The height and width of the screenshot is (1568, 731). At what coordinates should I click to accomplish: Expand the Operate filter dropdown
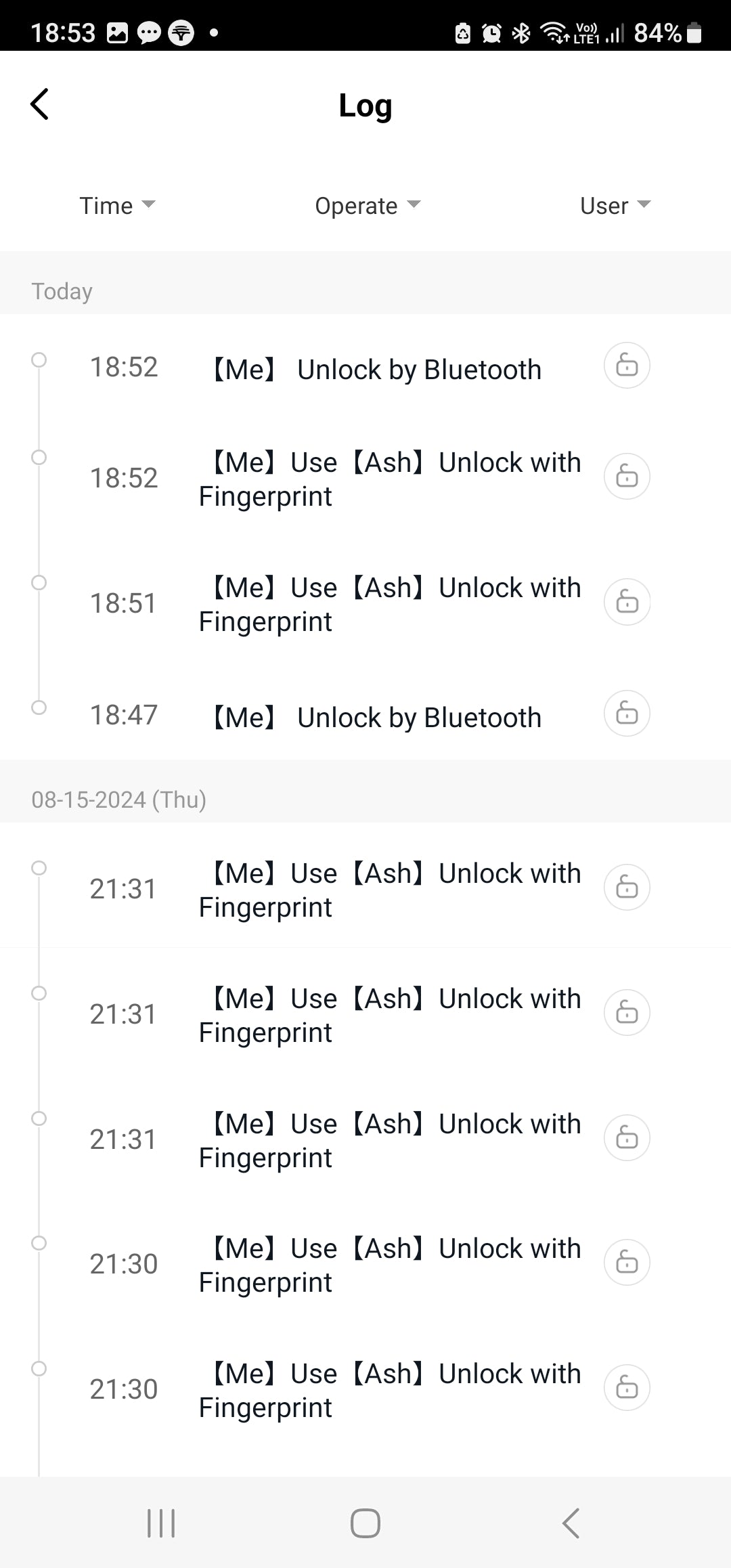[x=368, y=205]
